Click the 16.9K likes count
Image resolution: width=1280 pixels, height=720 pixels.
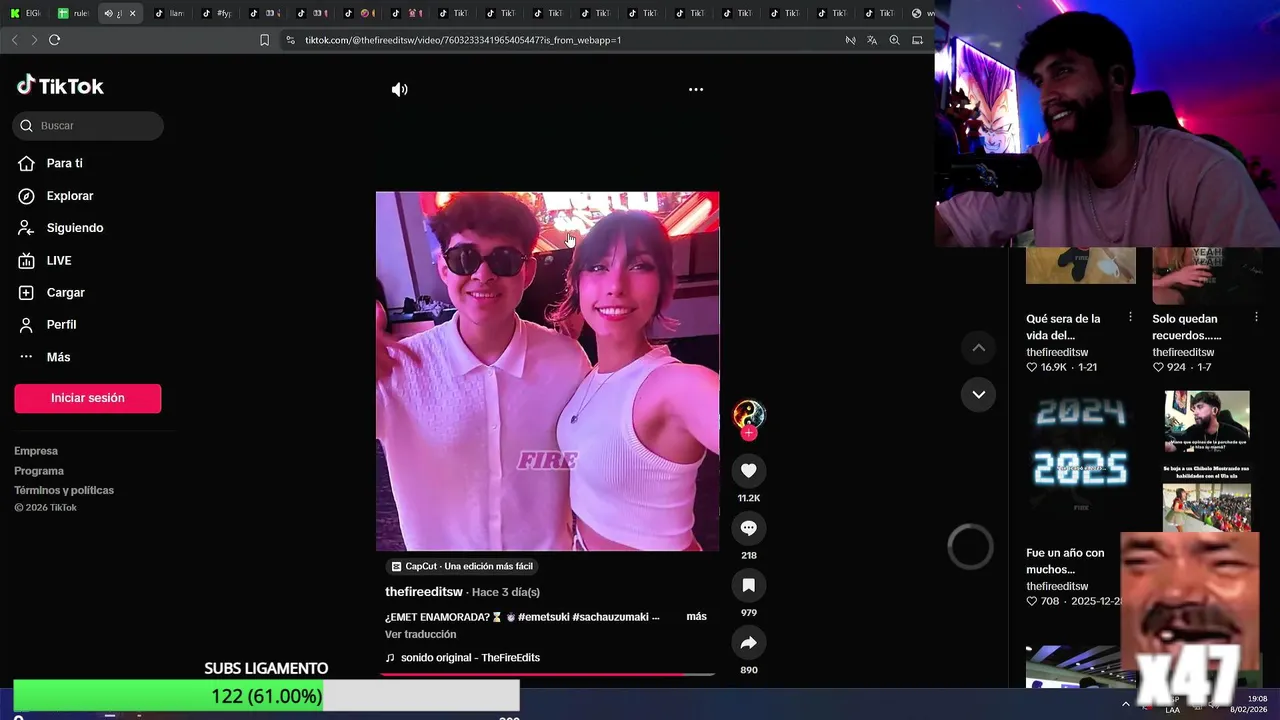pyautogui.click(x=1053, y=368)
